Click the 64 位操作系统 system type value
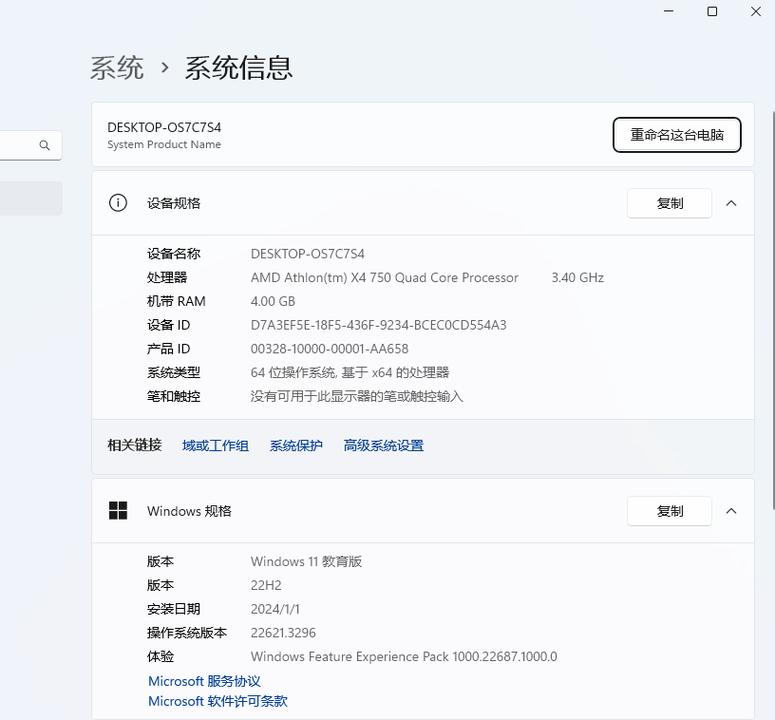 pyautogui.click(x=350, y=373)
